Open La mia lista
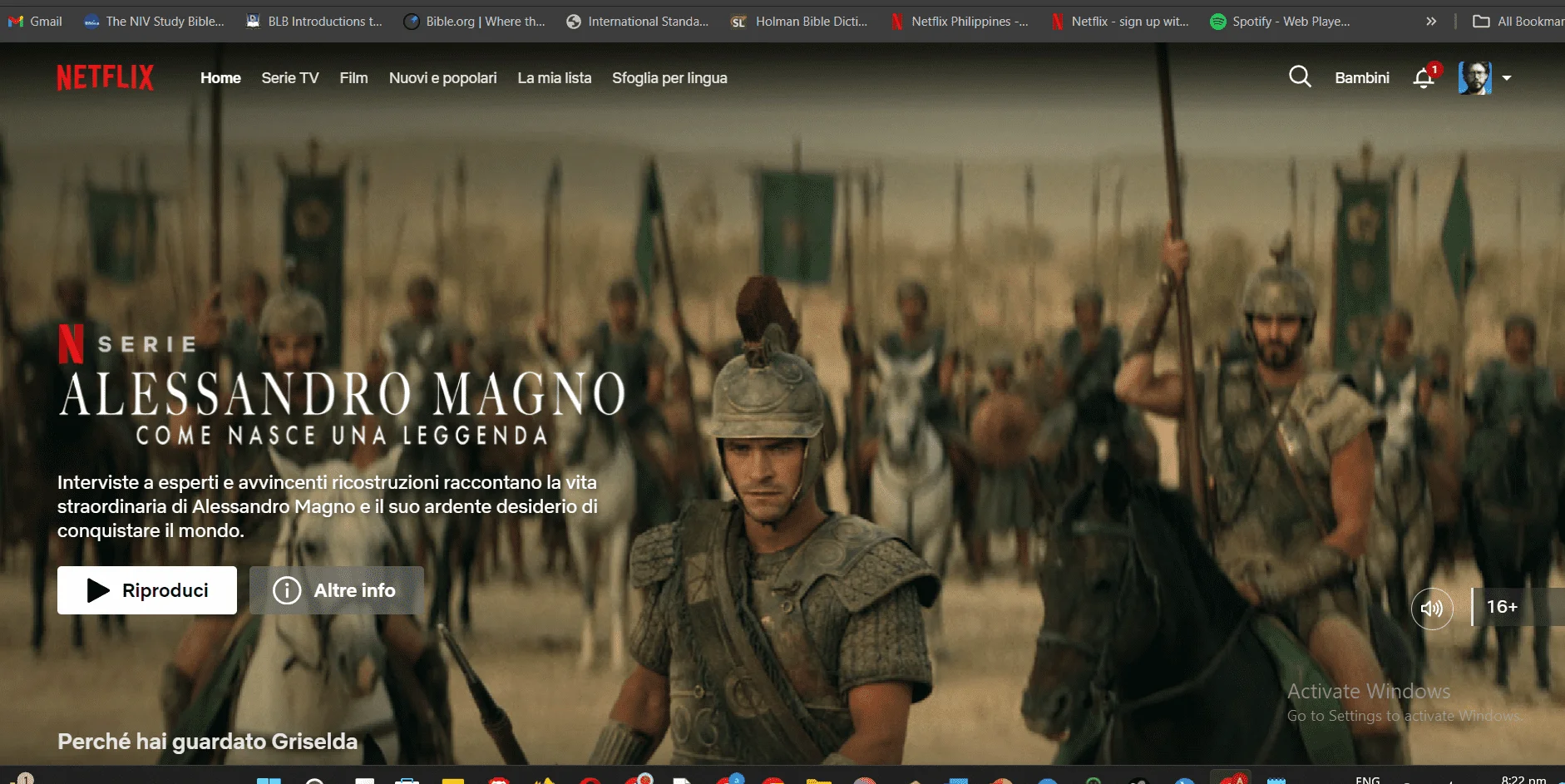 tap(555, 78)
